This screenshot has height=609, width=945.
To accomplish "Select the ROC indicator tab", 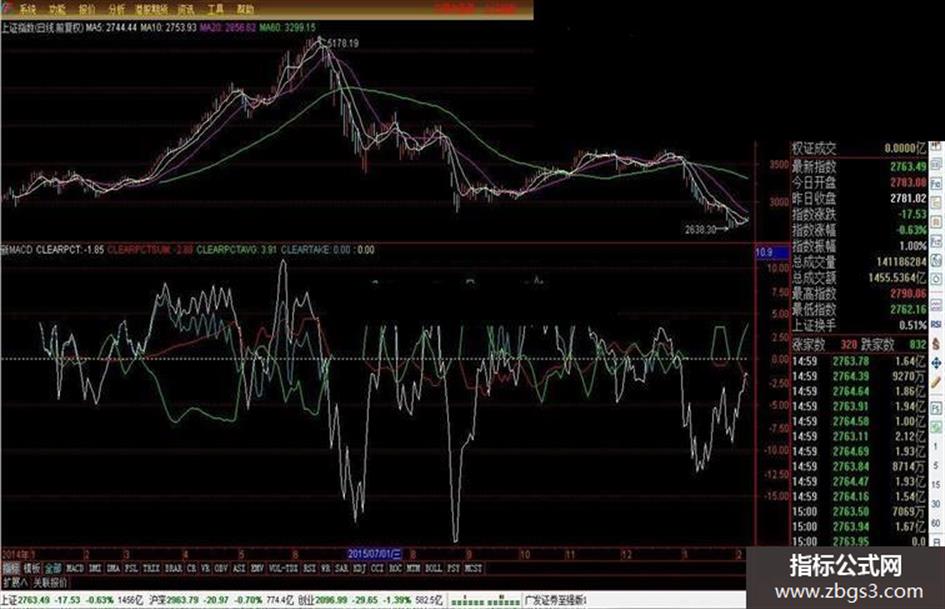I will (x=395, y=568).
